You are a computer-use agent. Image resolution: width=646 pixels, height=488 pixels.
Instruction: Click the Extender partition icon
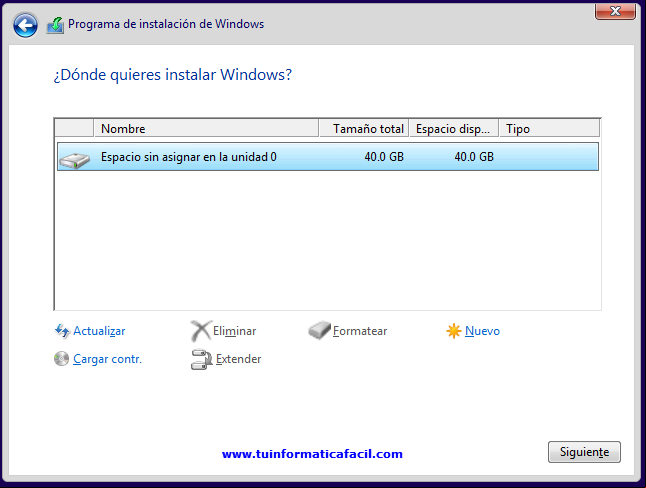coord(201,359)
